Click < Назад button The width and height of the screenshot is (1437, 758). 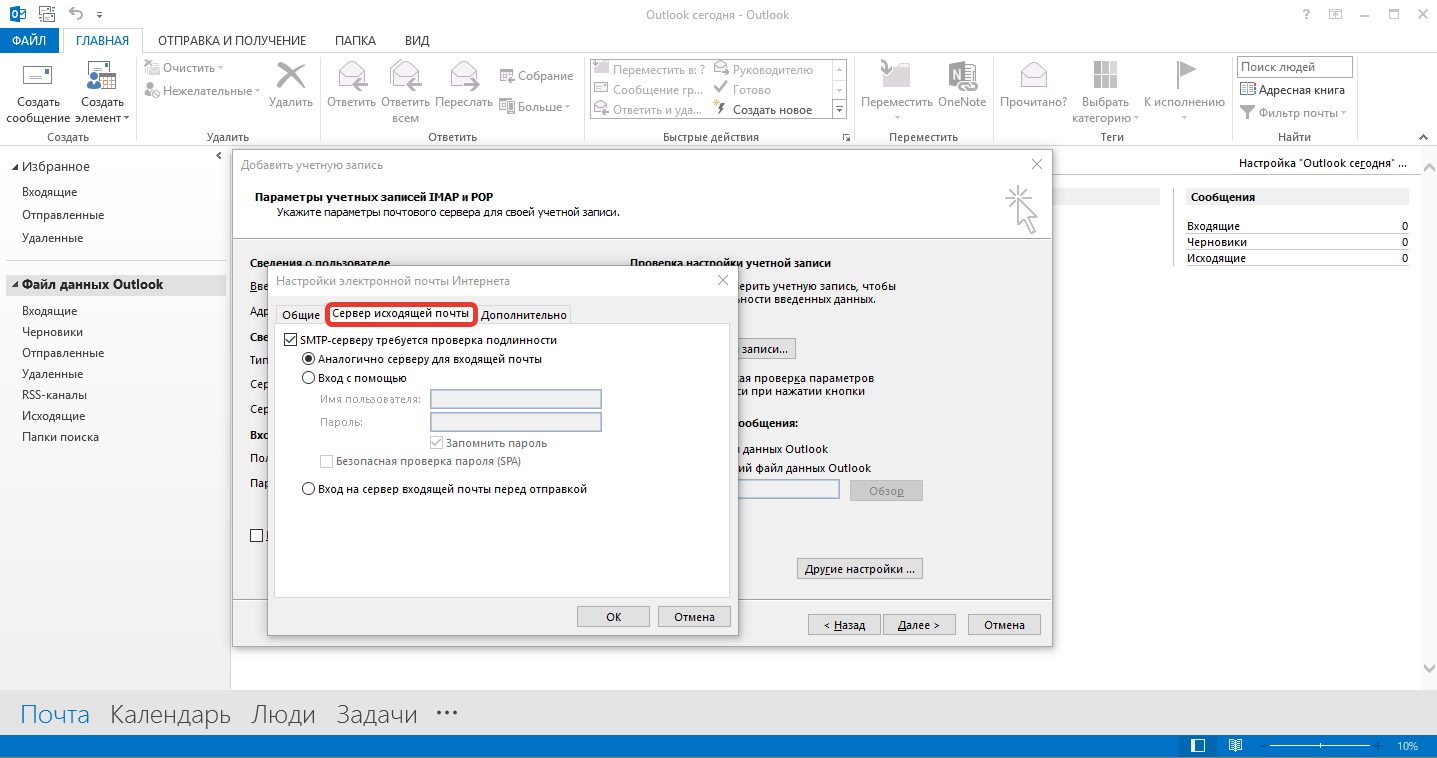[844, 625]
